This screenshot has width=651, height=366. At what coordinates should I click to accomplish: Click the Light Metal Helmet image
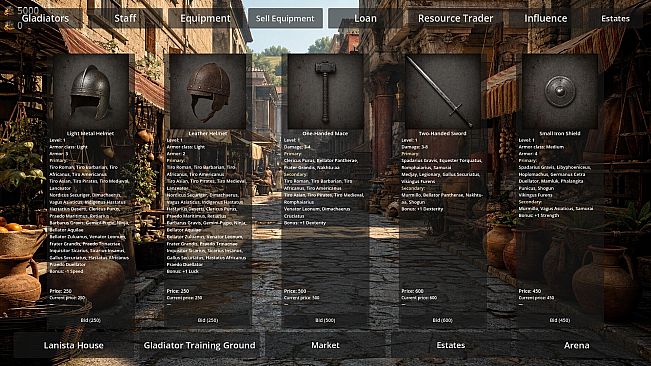coord(91,92)
